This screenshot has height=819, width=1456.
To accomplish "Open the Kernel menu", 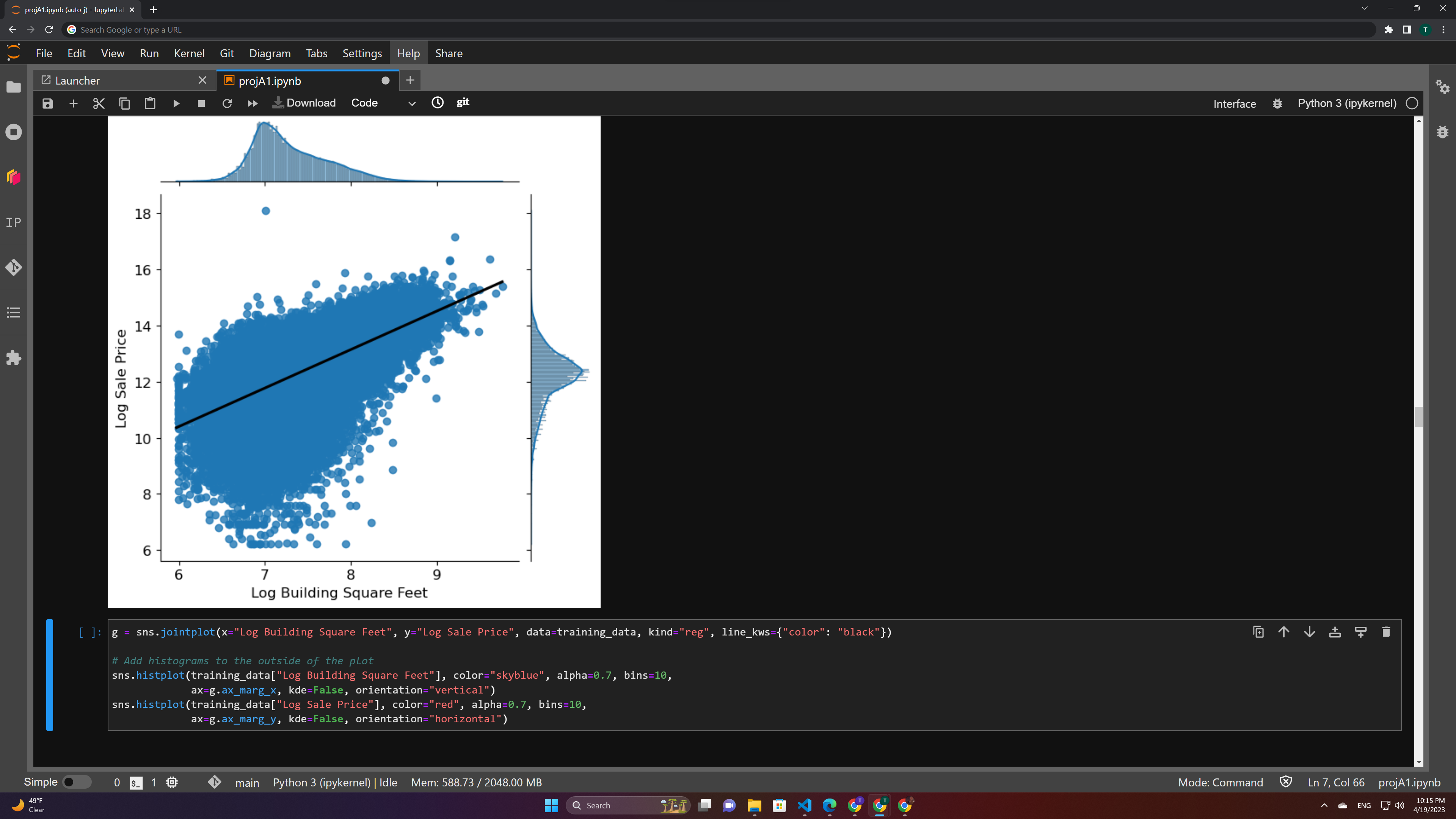I will pos(189,53).
